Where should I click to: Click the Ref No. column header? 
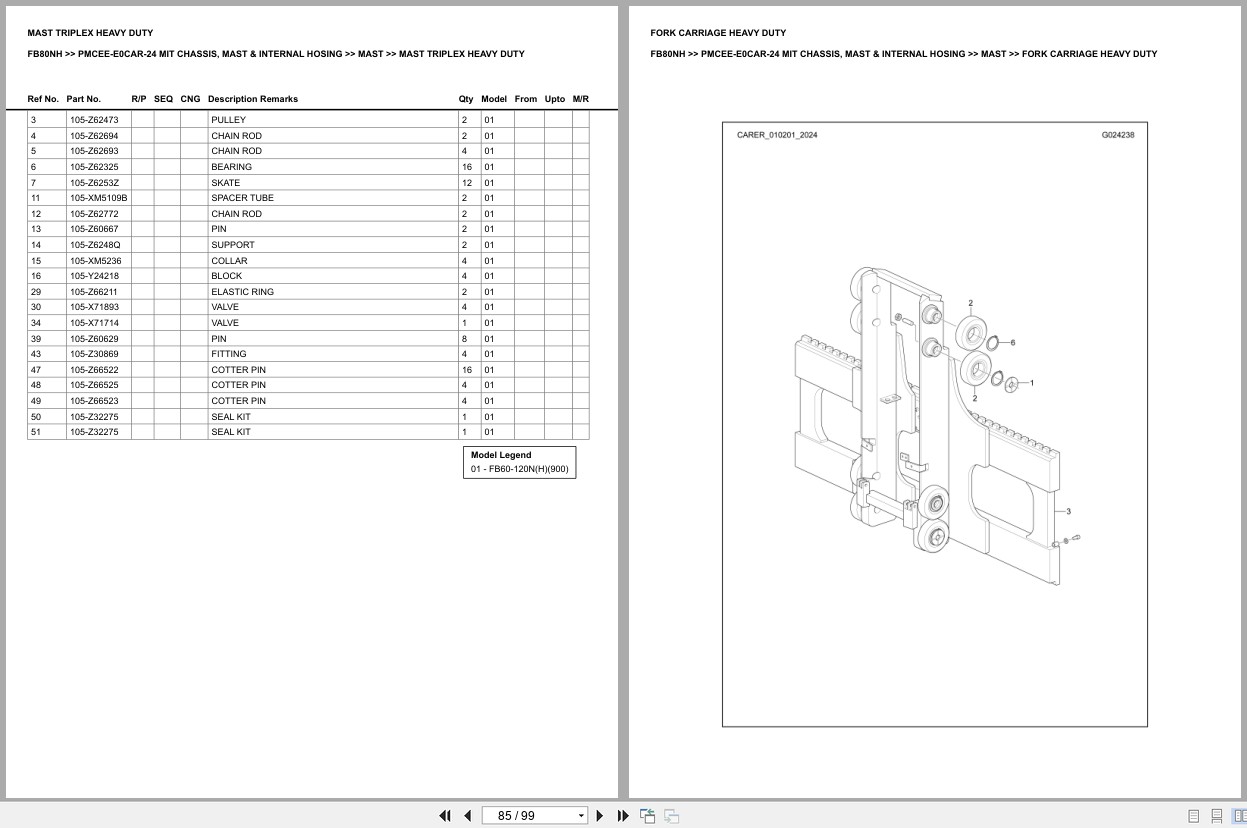43,99
